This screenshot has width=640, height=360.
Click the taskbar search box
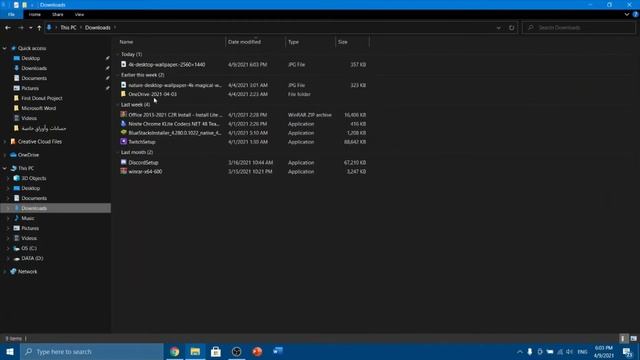pos(92,351)
